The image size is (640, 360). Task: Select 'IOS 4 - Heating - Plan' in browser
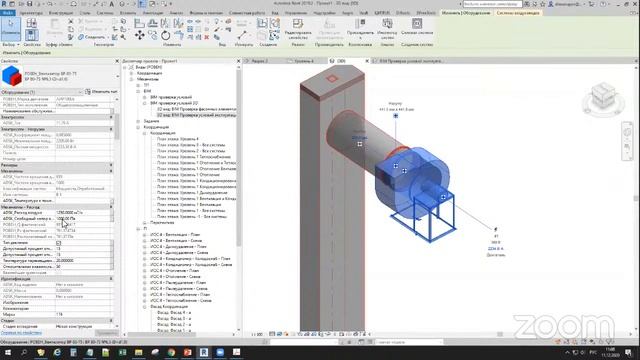tap(174, 271)
